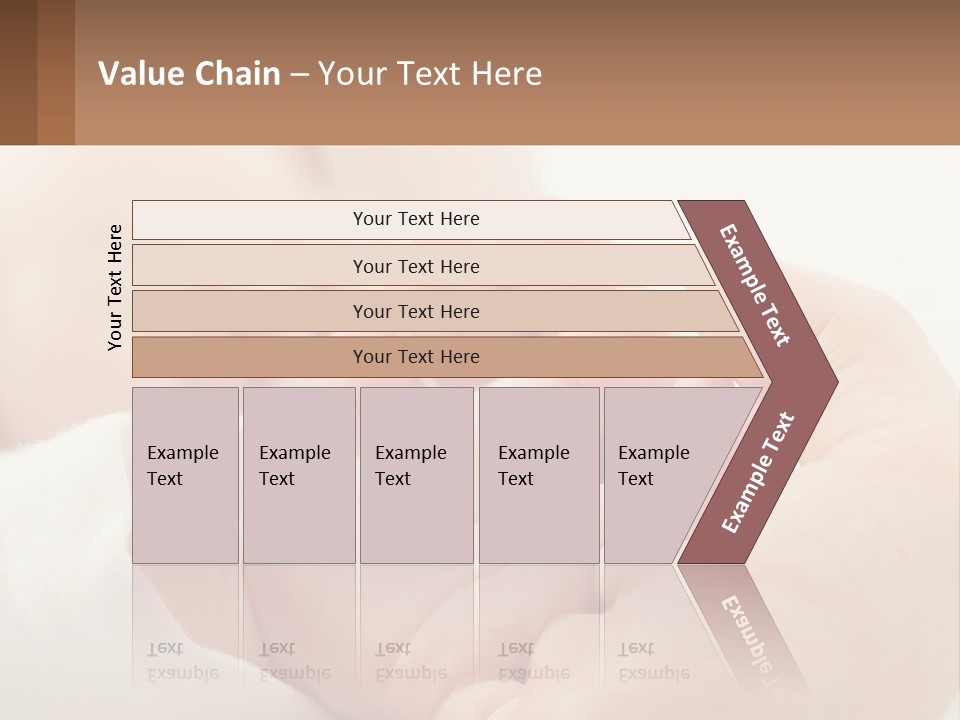Click the lighter brown stripe beside dark stripe
960x720 pixels.
click(x=56, y=72)
